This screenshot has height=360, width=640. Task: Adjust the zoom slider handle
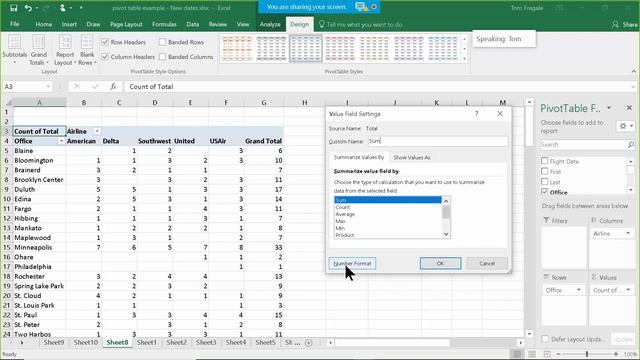(x=587, y=354)
